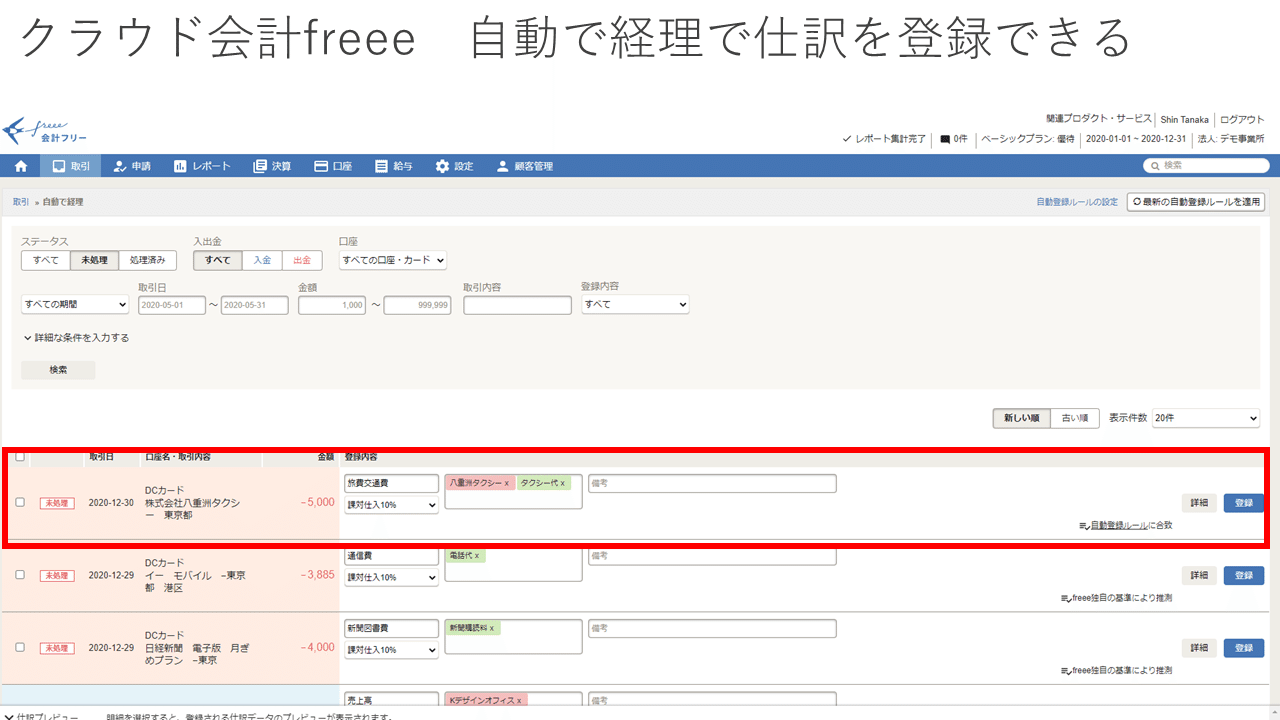The height and width of the screenshot is (720, 1280).
Task: Check the イー モバイル row checkbox
Action: tap(20, 575)
